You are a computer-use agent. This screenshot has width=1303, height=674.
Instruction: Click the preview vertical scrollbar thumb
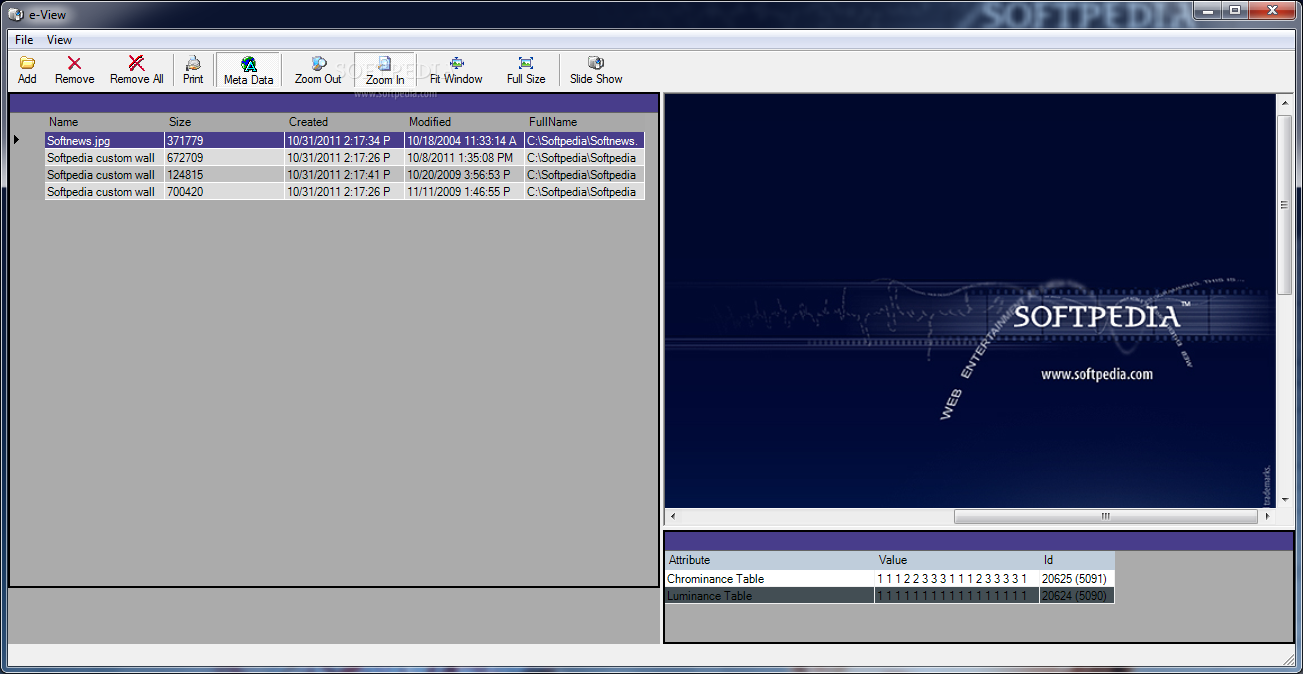point(1285,205)
